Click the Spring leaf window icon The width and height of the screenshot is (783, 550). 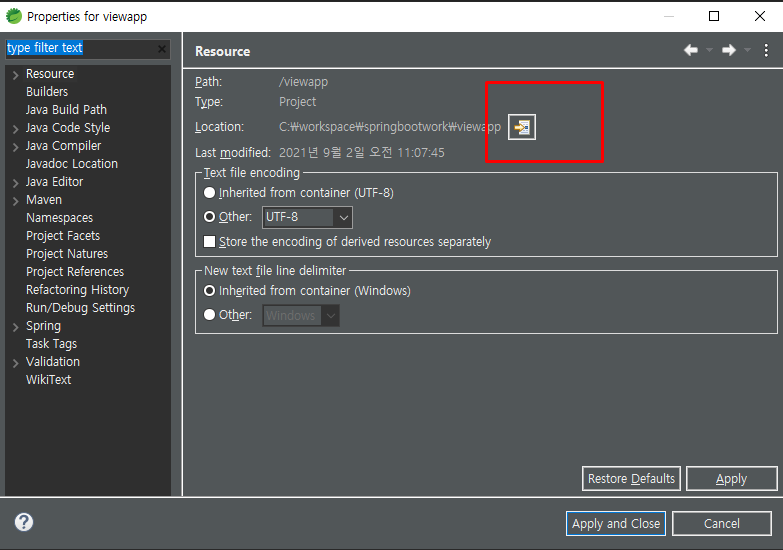14,16
